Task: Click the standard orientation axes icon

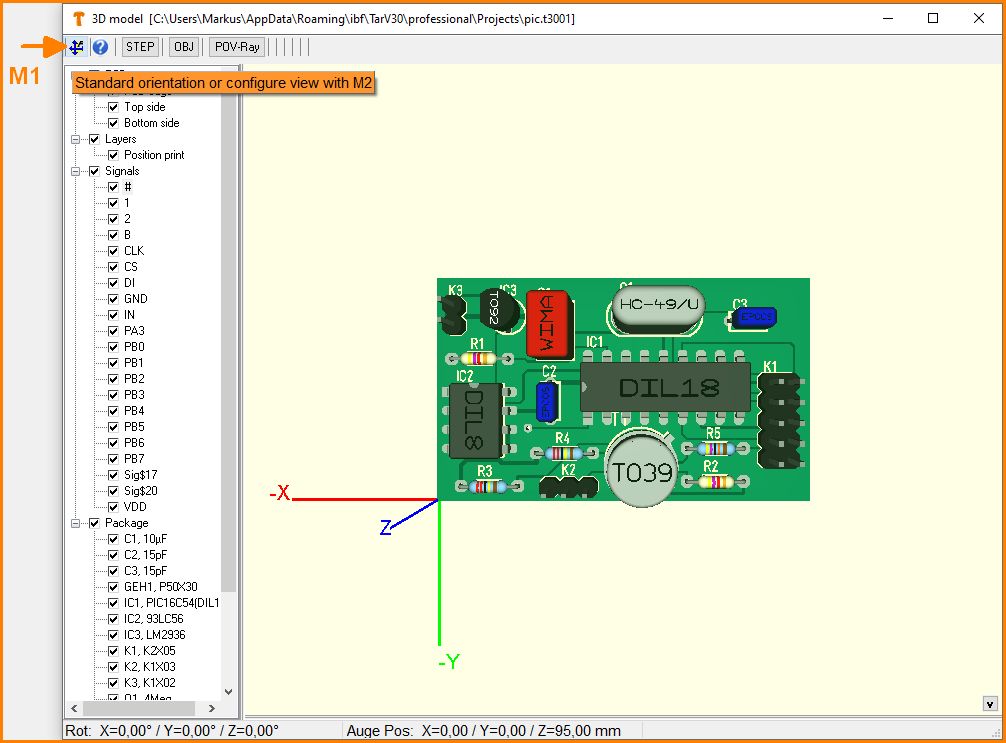Action: 77,47
